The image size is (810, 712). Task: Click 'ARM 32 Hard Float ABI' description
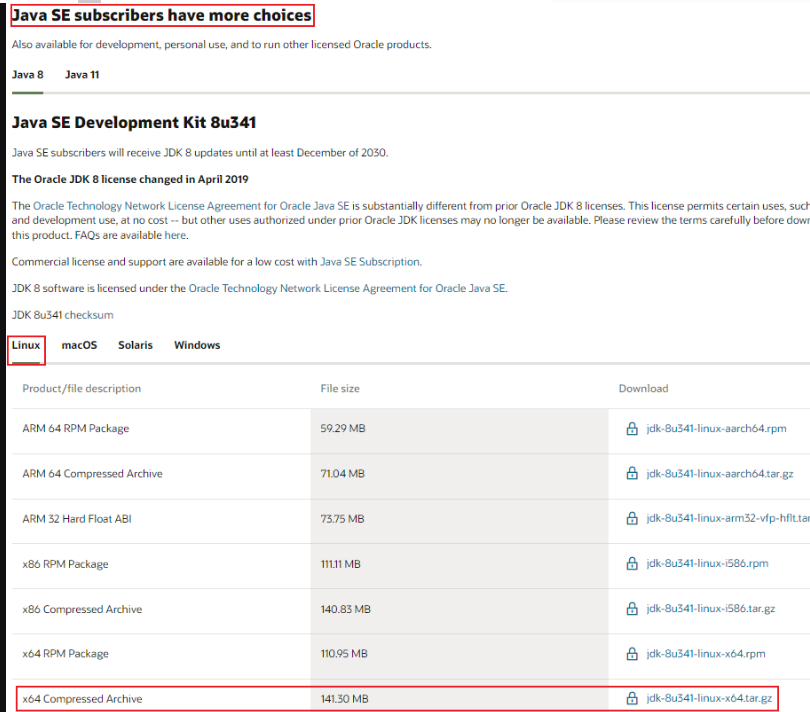pyautogui.click(x=77, y=519)
